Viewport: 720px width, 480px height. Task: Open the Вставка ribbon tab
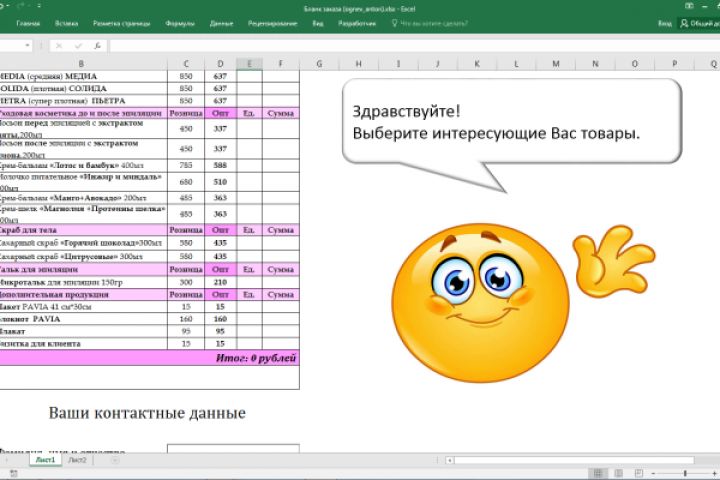(66, 23)
